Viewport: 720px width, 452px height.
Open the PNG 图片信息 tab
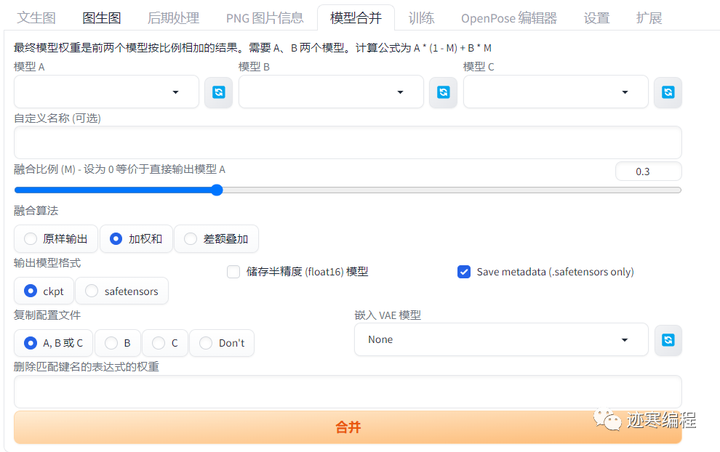pyautogui.click(x=264, y=18)
